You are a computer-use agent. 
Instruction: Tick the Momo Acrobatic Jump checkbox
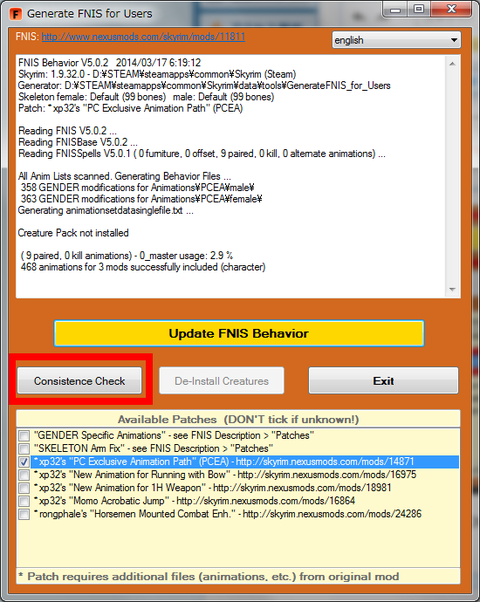pos(24,501)
